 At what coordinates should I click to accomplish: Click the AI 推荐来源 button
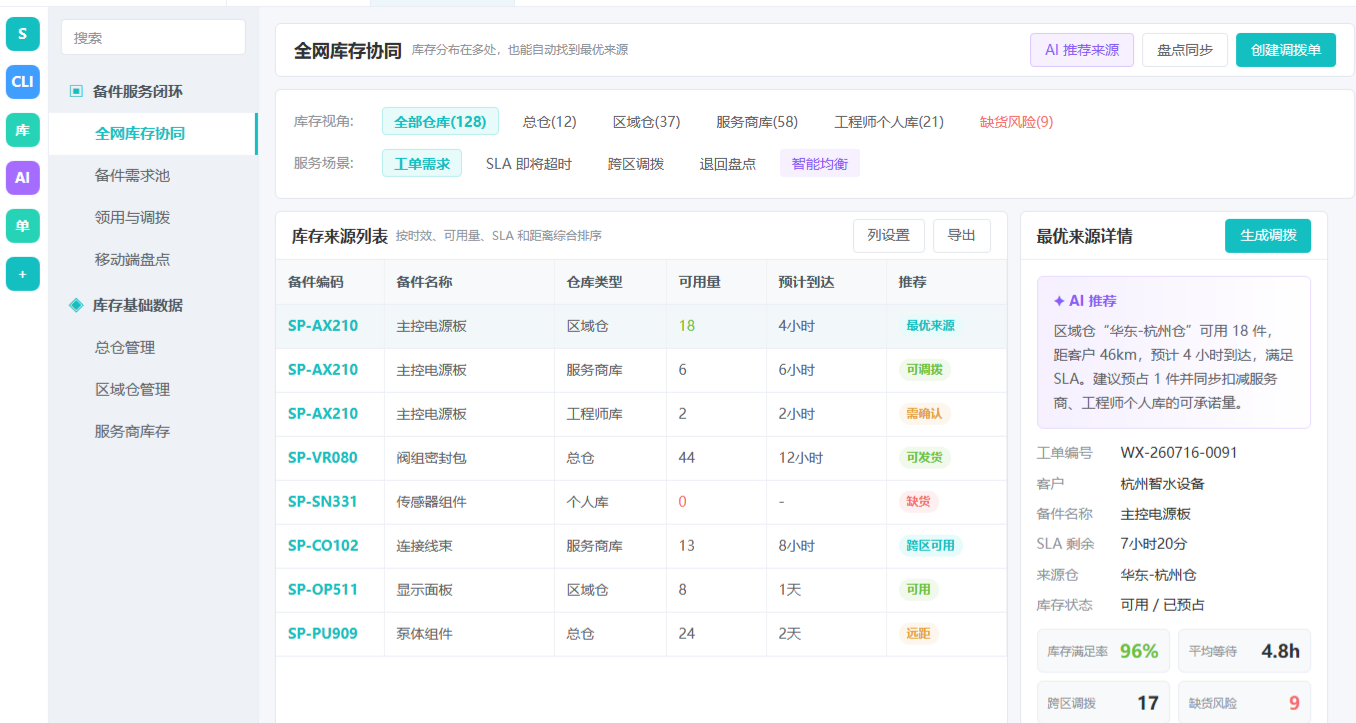[1082, 50]
